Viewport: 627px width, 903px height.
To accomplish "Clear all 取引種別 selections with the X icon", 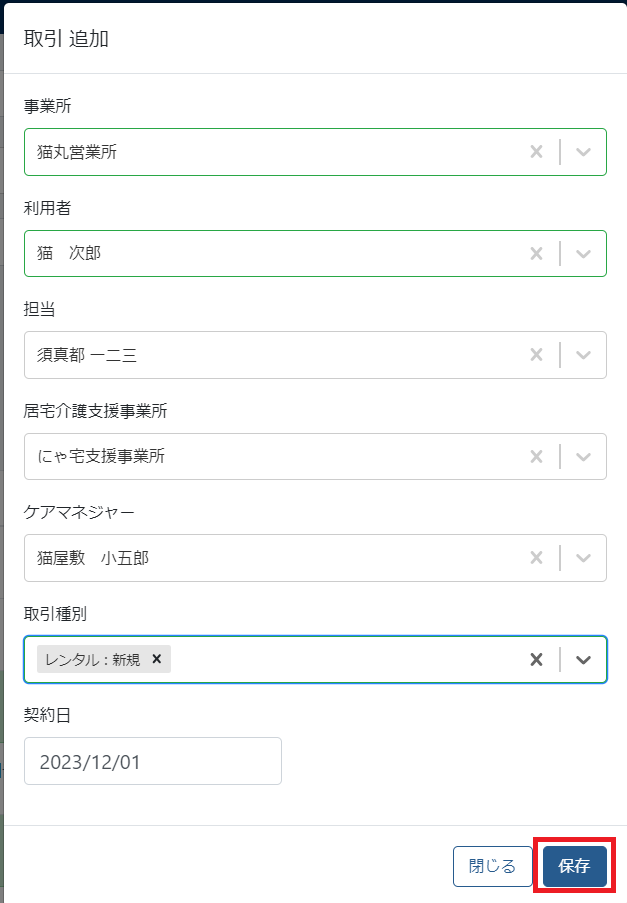I will pos(536,660).
